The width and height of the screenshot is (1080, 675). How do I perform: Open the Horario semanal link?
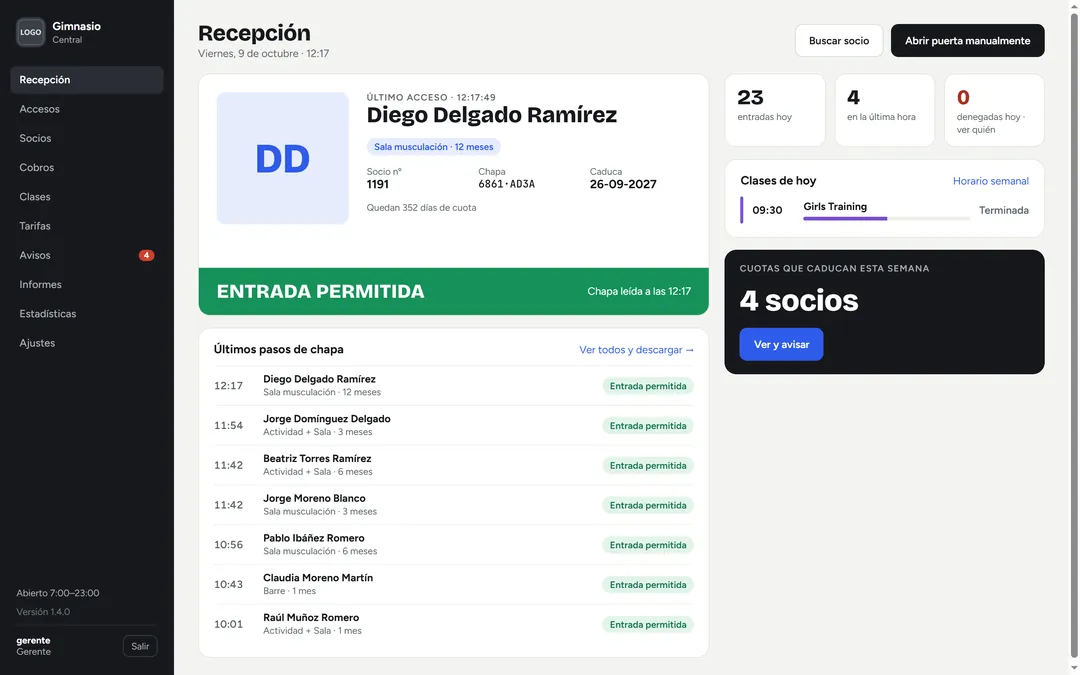990,181
